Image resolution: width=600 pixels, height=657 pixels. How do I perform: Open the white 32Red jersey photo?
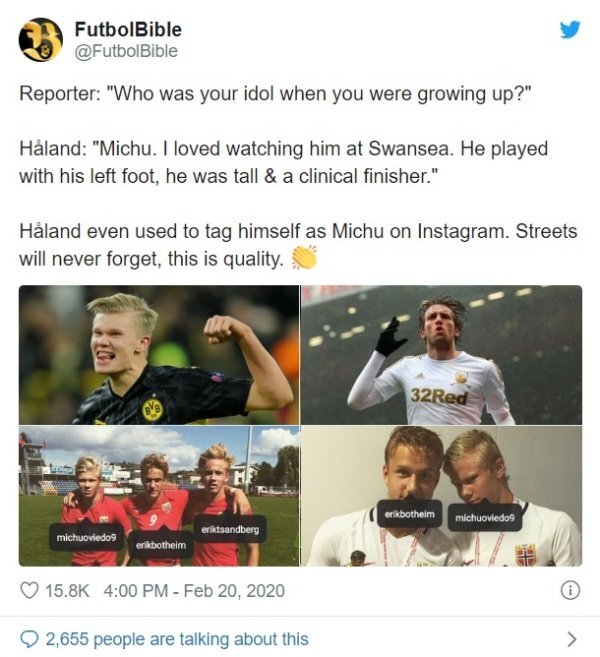(442, 355)
